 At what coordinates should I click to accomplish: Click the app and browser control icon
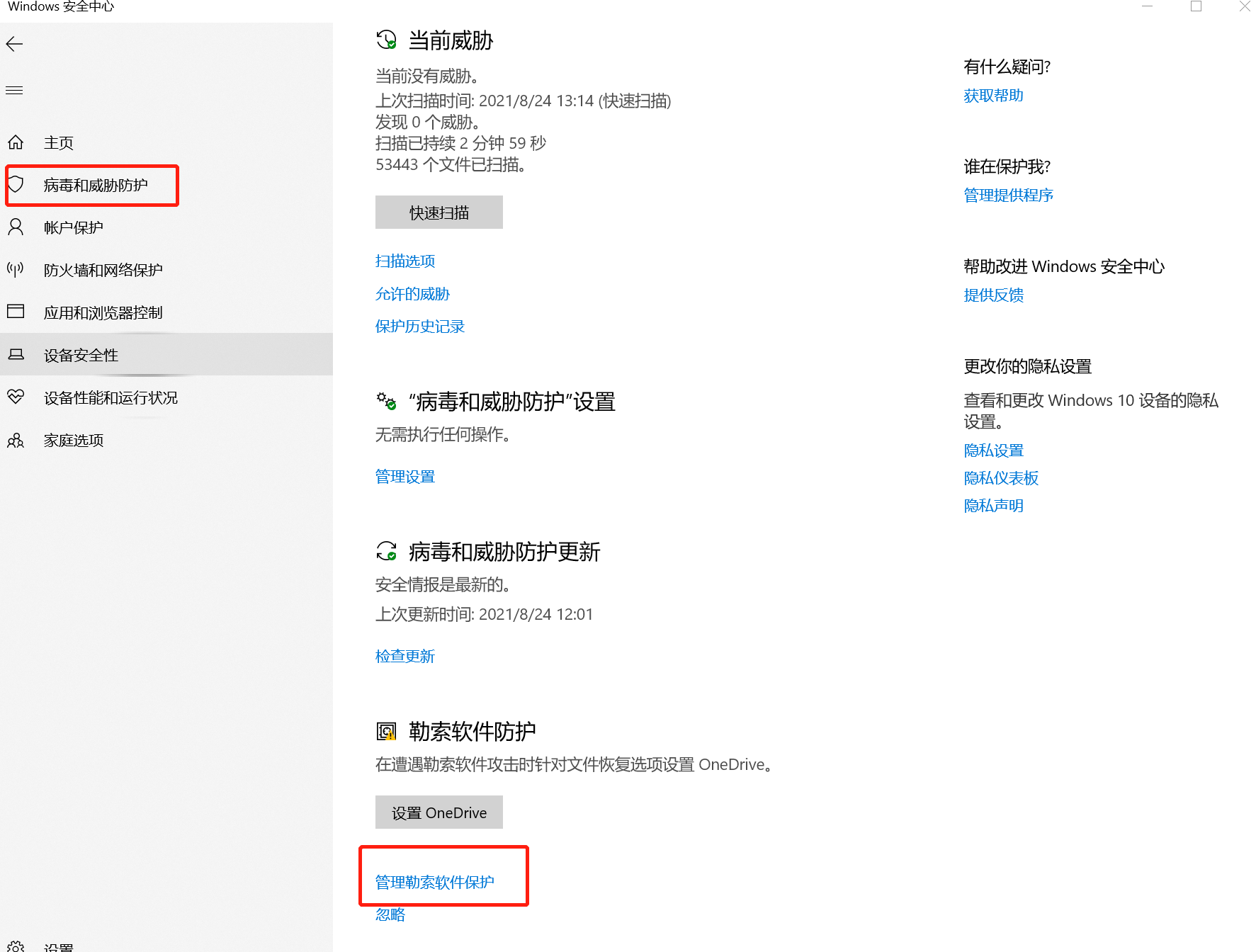pyautogui.click(x=16, y=312)
